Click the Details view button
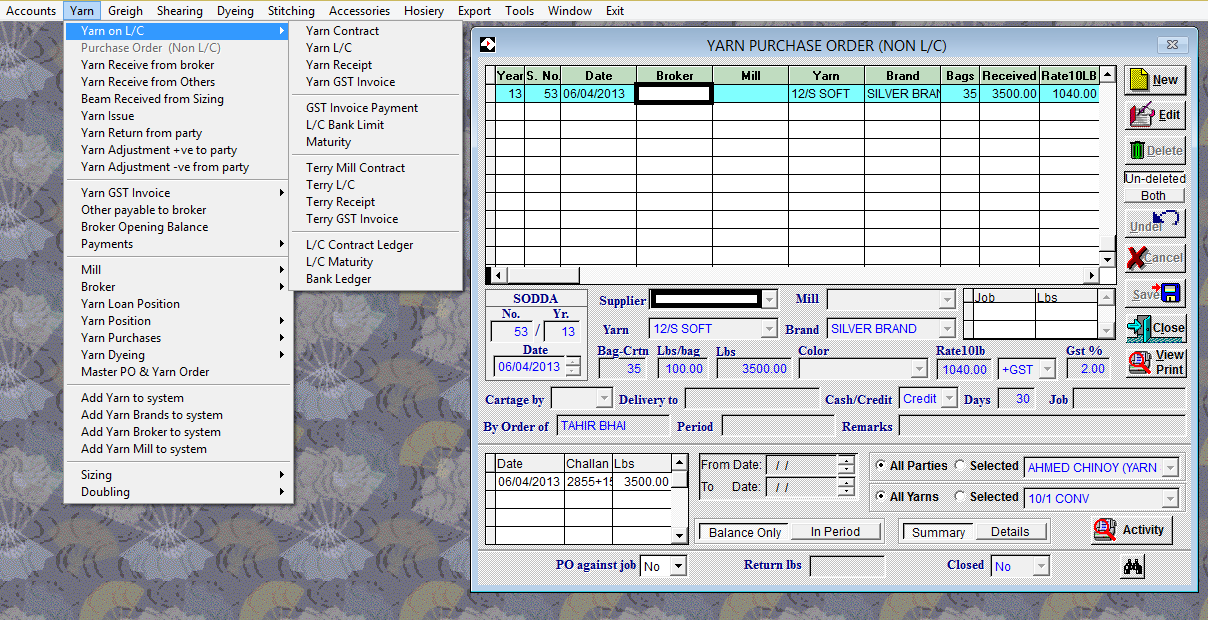Viewport: 1208px width, 620px height. click(1009, 532)
